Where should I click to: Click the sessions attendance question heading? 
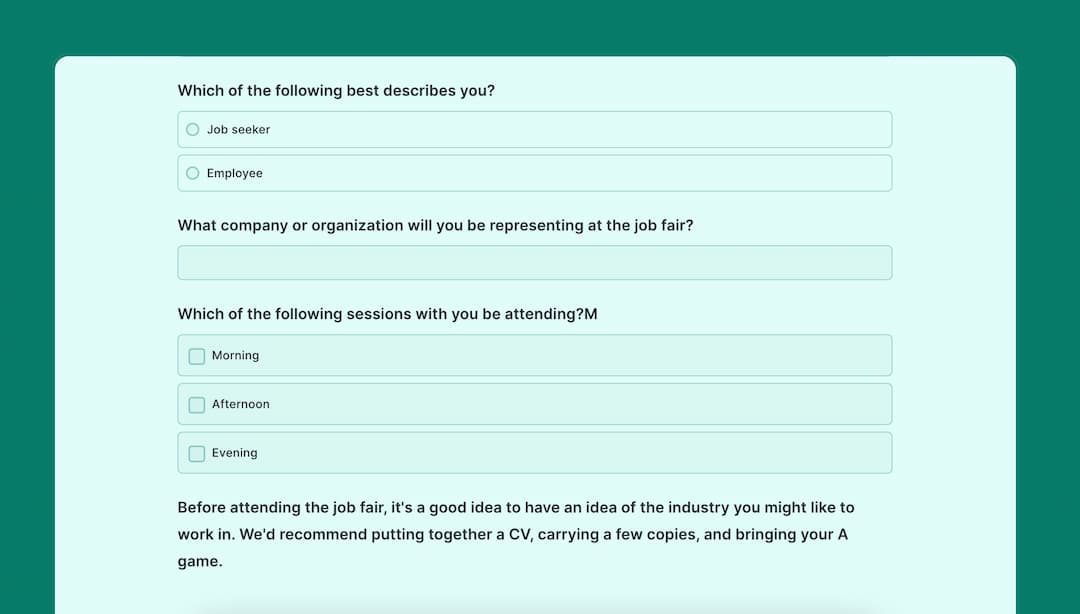[387, 314]
